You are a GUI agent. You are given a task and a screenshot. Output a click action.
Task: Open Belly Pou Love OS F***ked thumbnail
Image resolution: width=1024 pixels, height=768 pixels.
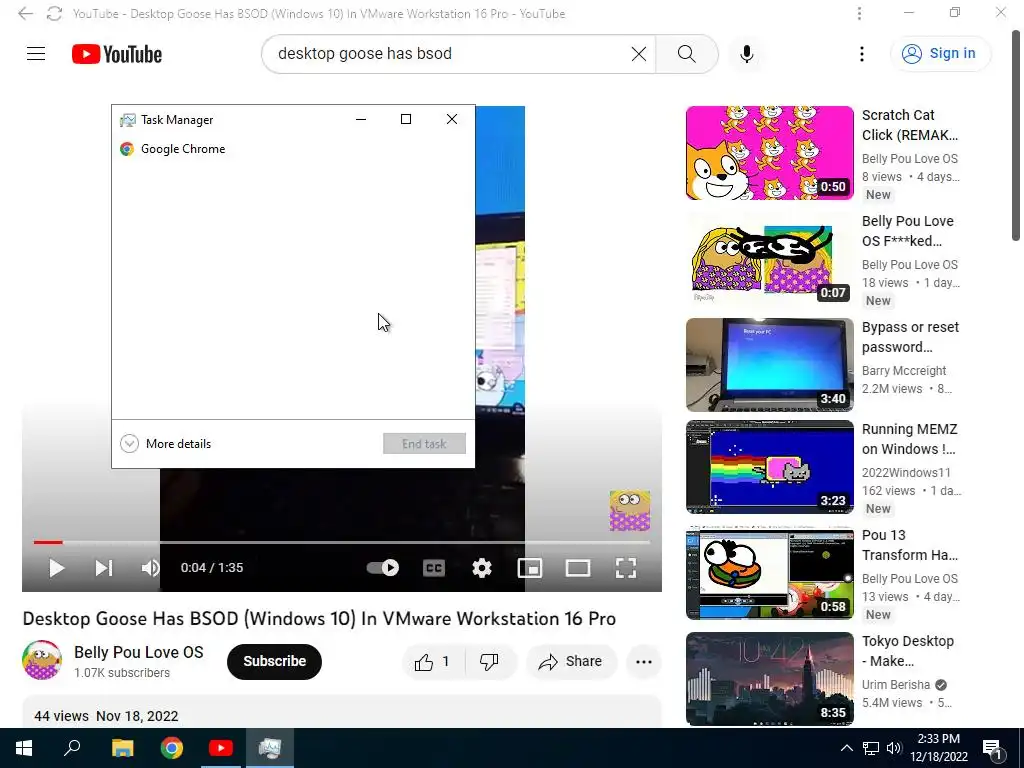click(769, 257)
